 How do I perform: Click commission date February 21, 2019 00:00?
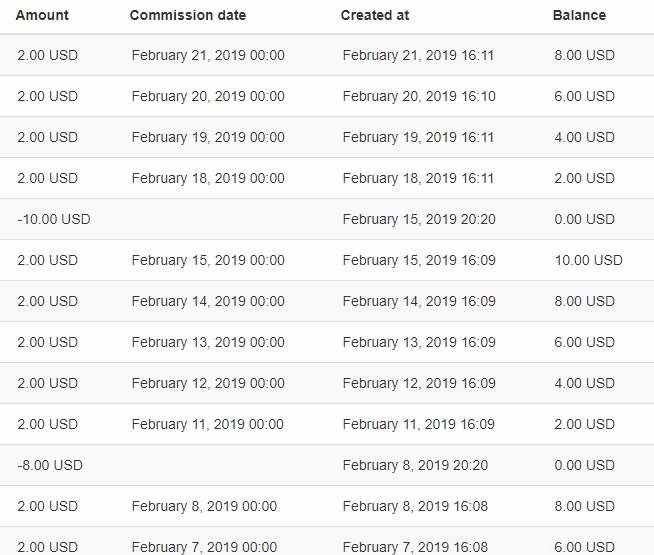tap(208, 55)
